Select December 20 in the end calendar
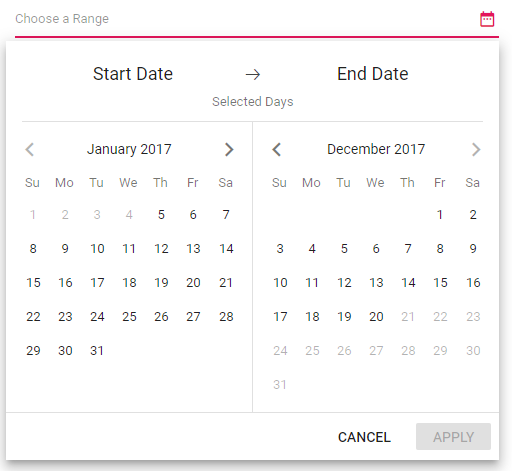This screenshot has width=512, height=471. (x=376, y=317)
